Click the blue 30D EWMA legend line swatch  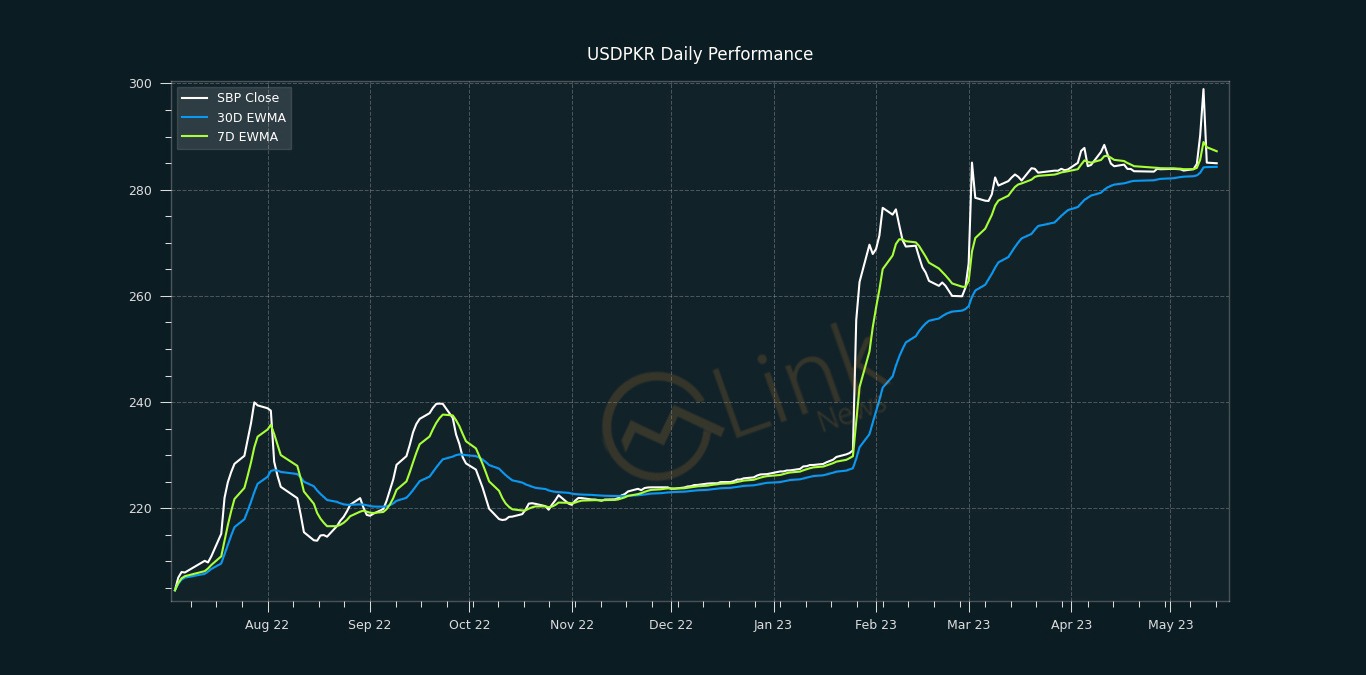(x=195, y=118)
